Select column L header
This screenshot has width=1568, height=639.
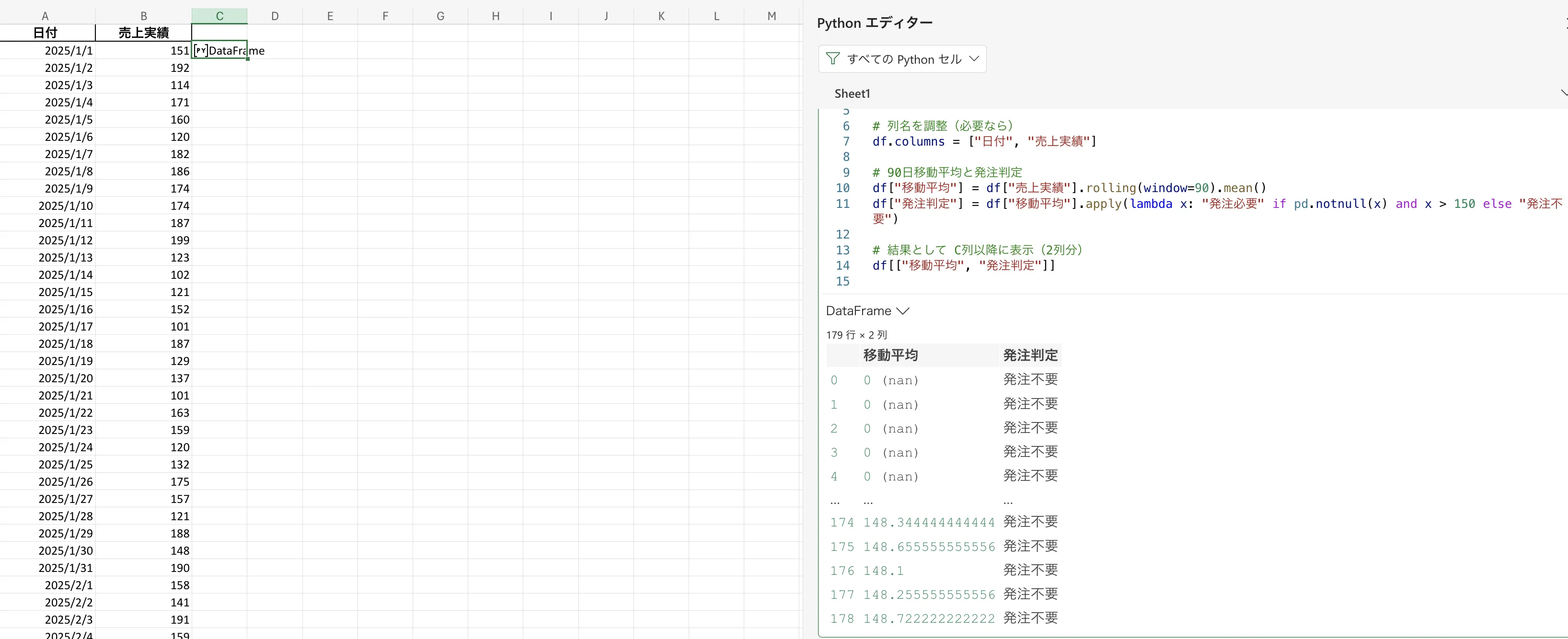(x=716, y=16)
